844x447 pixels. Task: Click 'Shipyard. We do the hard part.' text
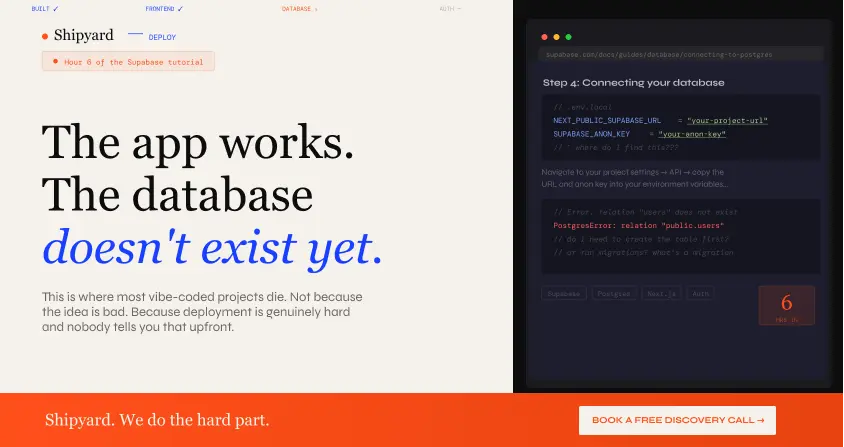tap(157, 420)
